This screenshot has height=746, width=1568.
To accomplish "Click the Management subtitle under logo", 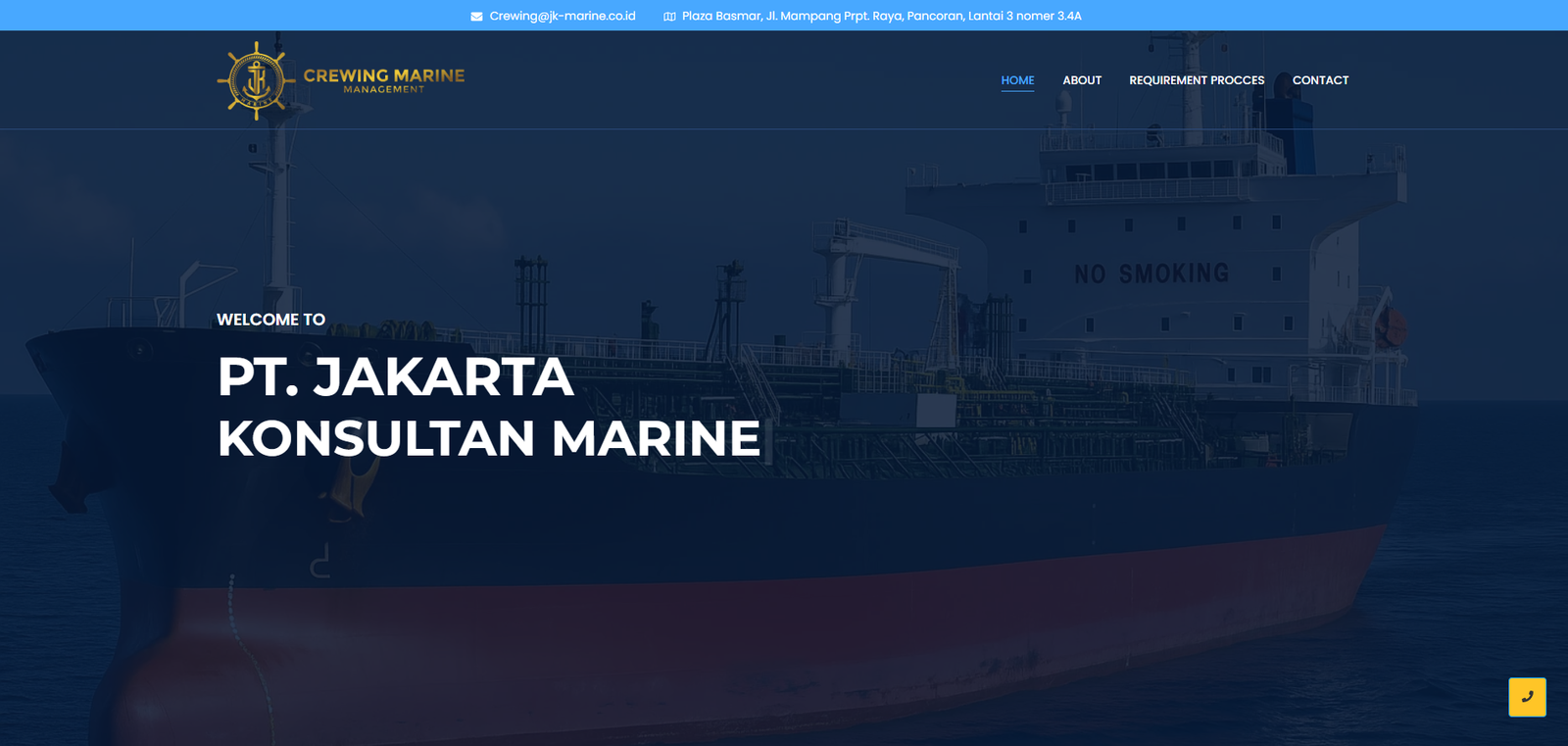I will click(x=384, y=90).
